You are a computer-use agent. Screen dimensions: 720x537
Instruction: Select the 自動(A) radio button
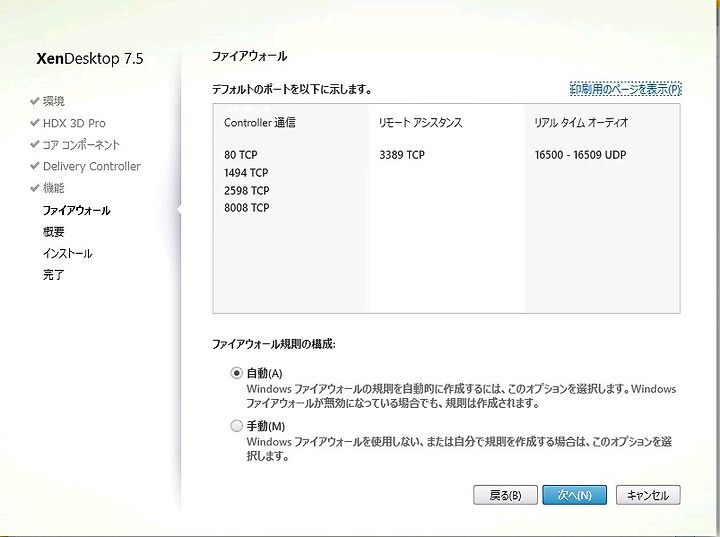coord(236,373)
